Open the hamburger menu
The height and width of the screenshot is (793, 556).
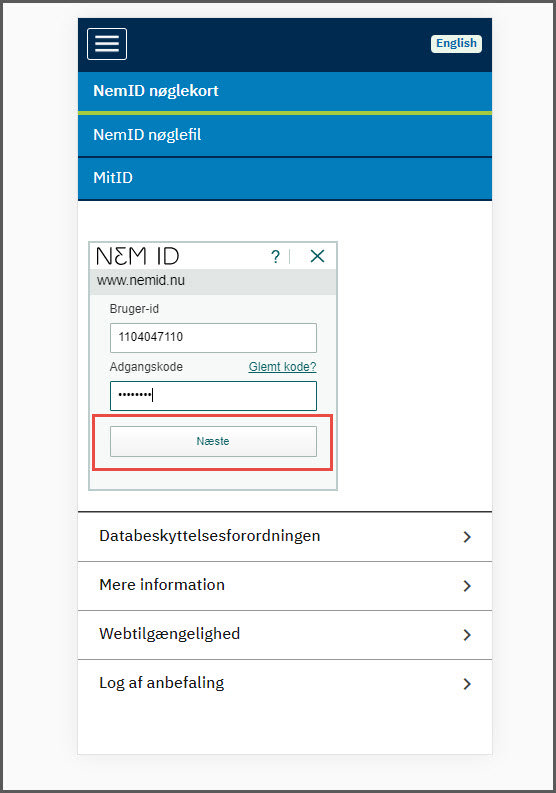point(107,44)
